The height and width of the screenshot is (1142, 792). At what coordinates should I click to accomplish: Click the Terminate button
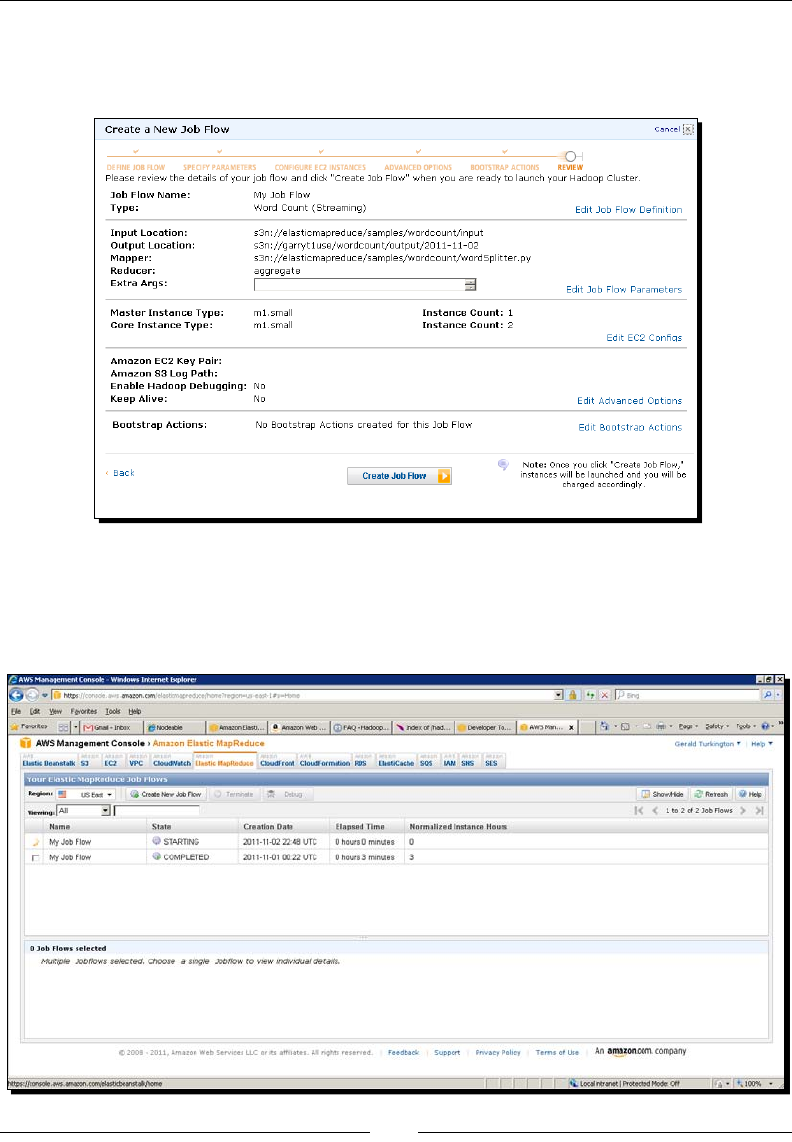tap(234, 795)
